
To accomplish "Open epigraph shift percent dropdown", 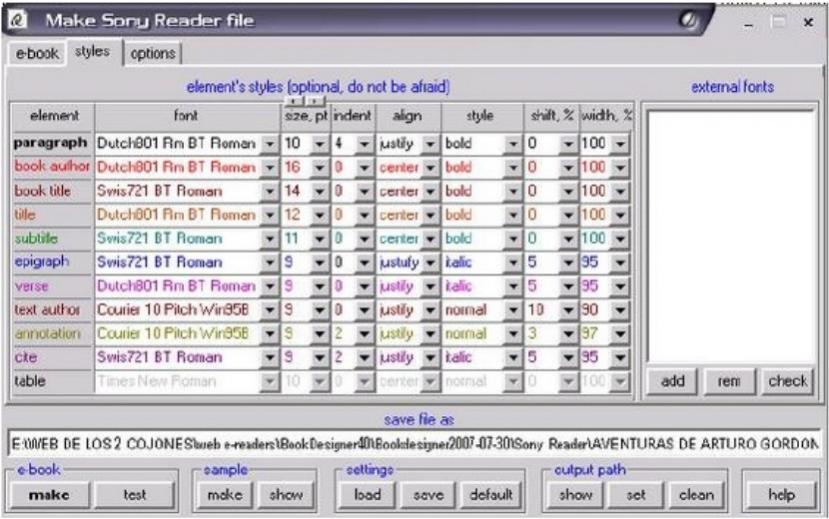I will pyautogui.click(x=568, y=263).
